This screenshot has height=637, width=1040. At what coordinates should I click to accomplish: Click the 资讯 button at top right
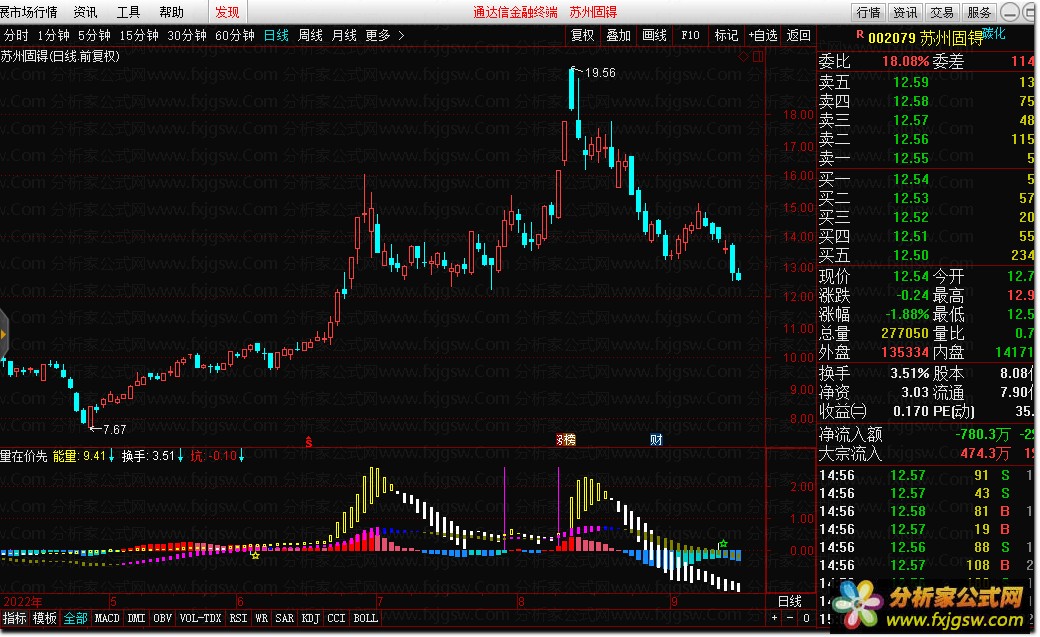click(905, 12)
